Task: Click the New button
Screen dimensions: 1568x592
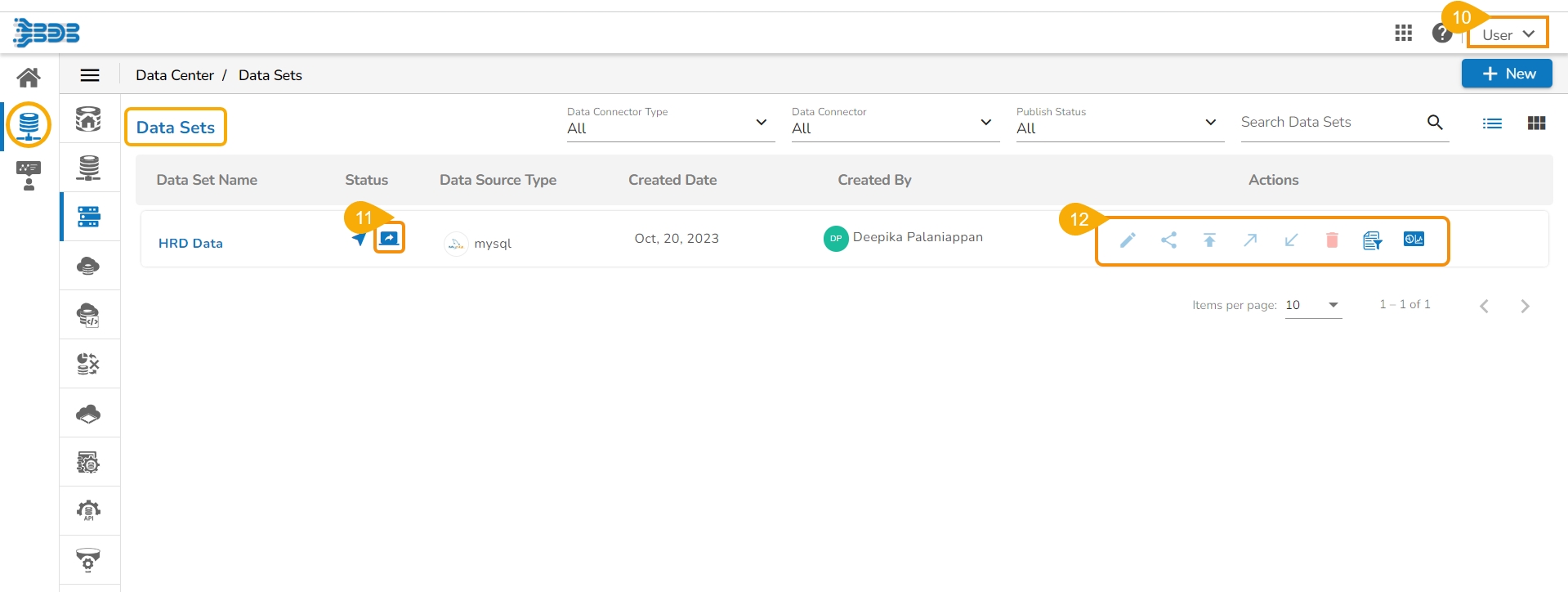Action: 1507,74
